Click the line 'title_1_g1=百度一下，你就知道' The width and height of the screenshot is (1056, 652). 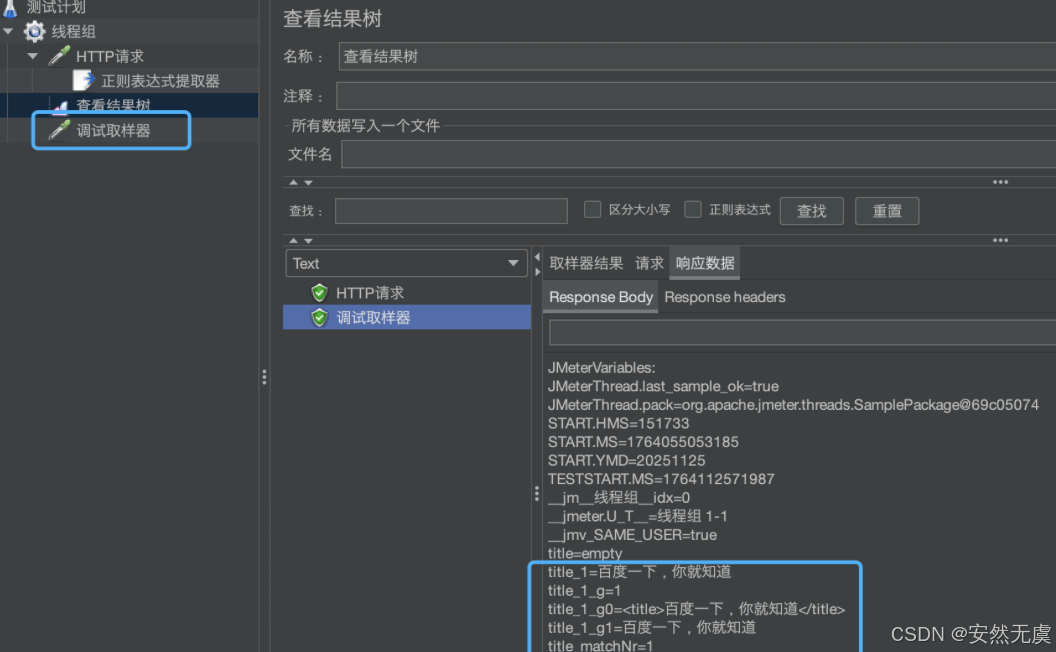click(x=652, y=628)
